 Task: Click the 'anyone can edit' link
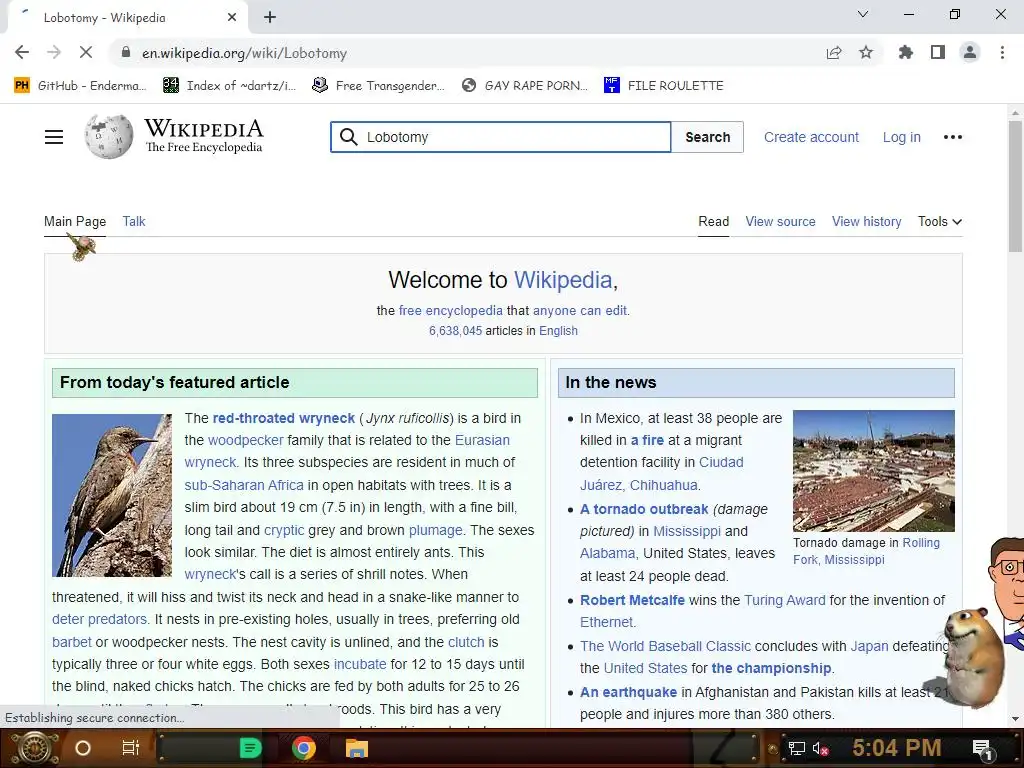point(579,311)
